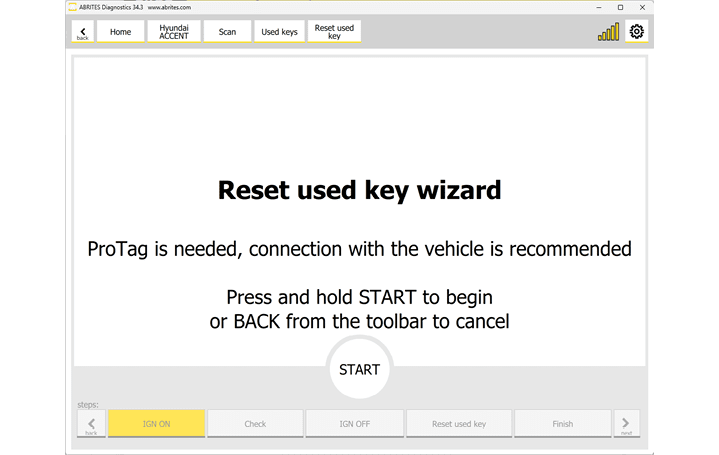Select the highlighted IGN ON step
This screenshot has height=455, width=719.
[x=156, y=424]
